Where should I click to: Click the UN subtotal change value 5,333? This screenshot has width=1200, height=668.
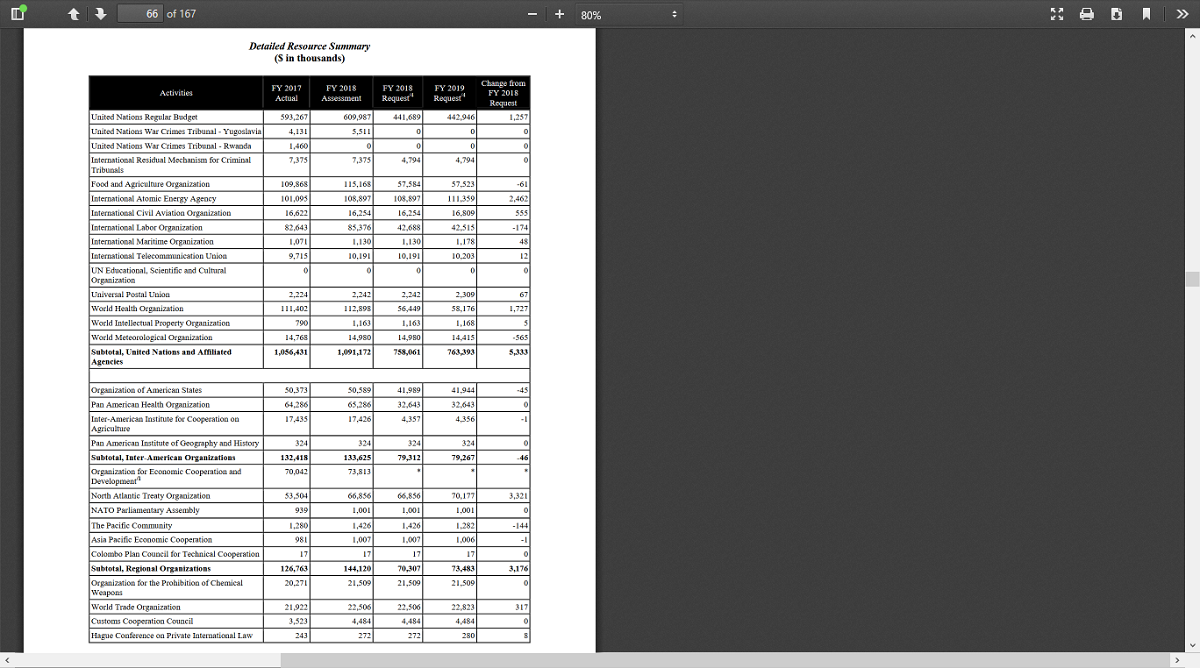[518, 352]
